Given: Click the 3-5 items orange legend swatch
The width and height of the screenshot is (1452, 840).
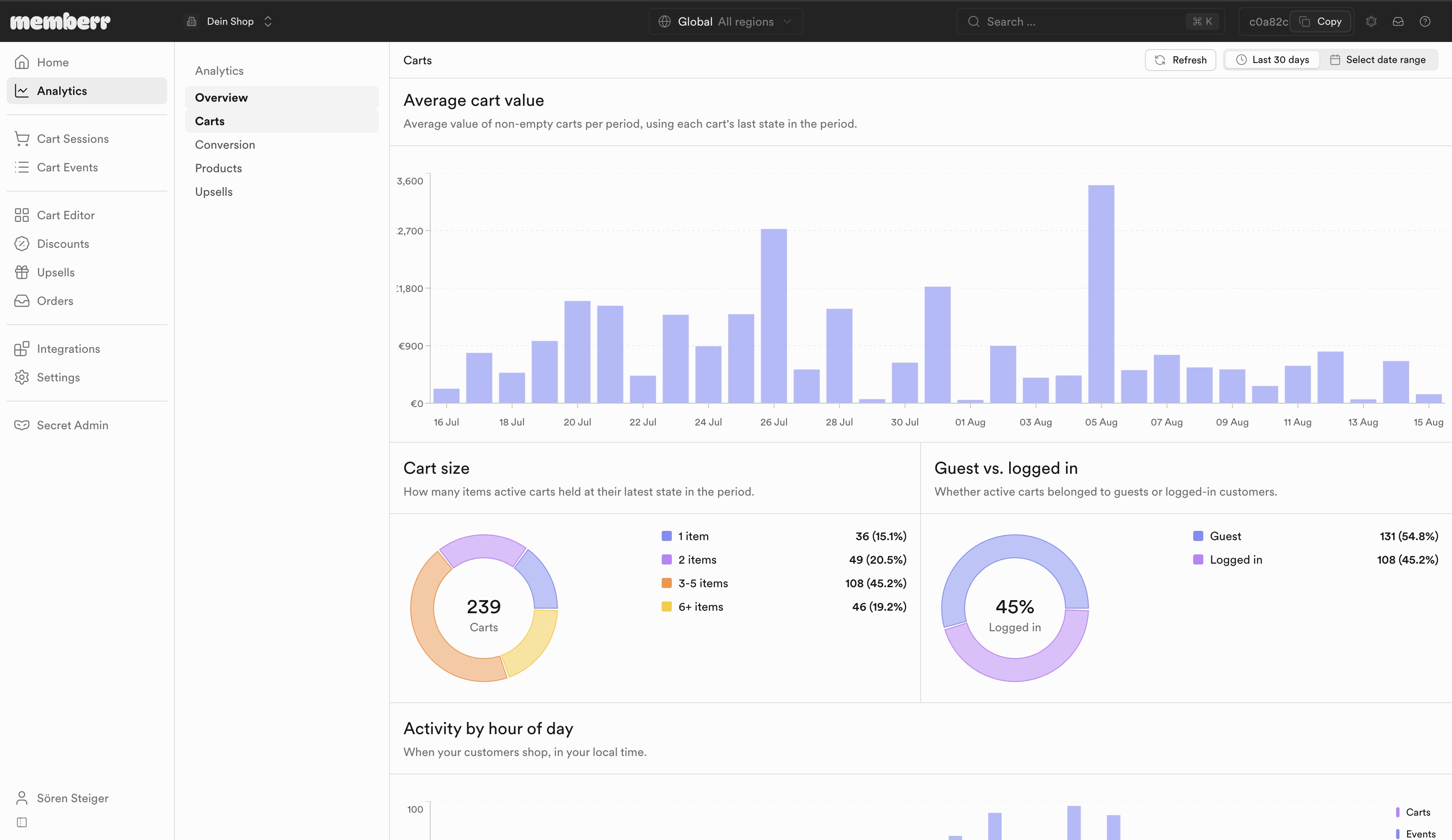Looking at the screenshot, I should click(667, 583).
